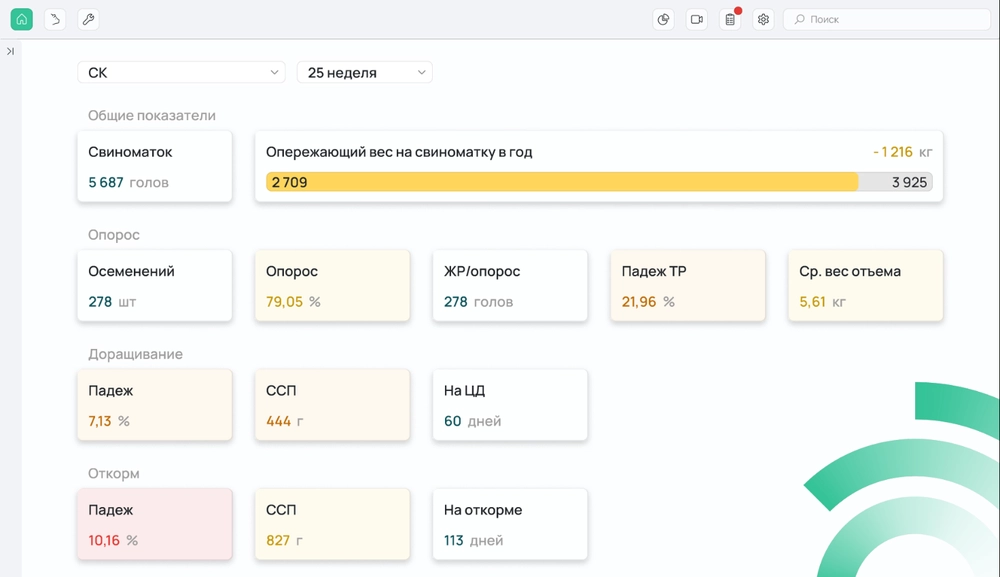Open the На ЦД days card
Image resolution: width=1000 pixels, height=577 pixels.
pyautogui.click(x=510, y=405)
